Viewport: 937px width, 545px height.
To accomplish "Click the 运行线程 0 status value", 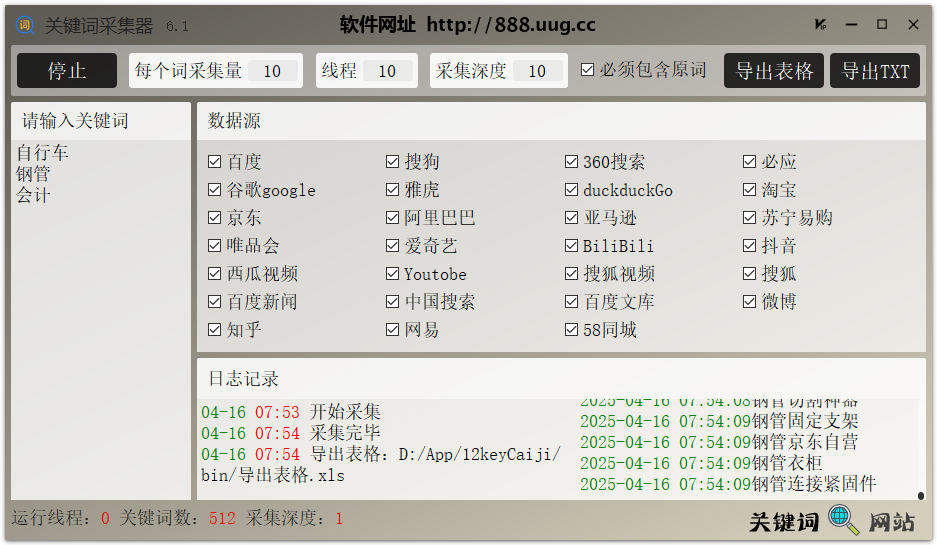I will click(105, 518).
